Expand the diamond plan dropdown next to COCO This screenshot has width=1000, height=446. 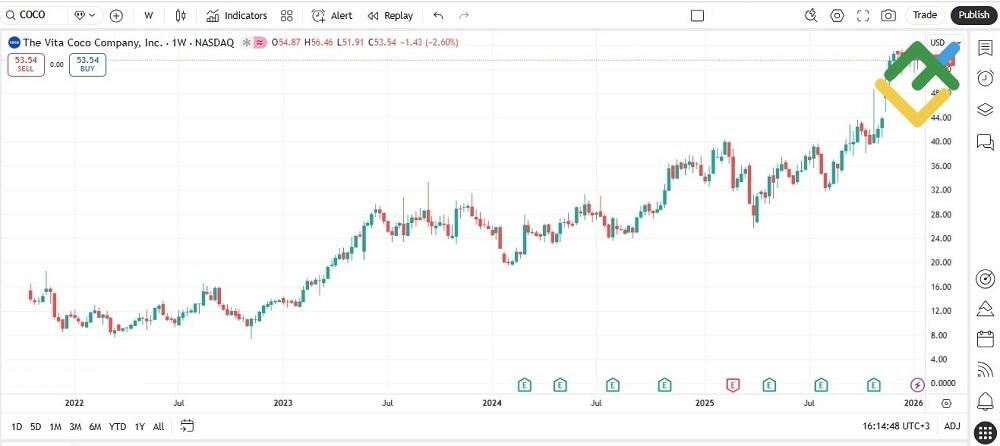85,15
